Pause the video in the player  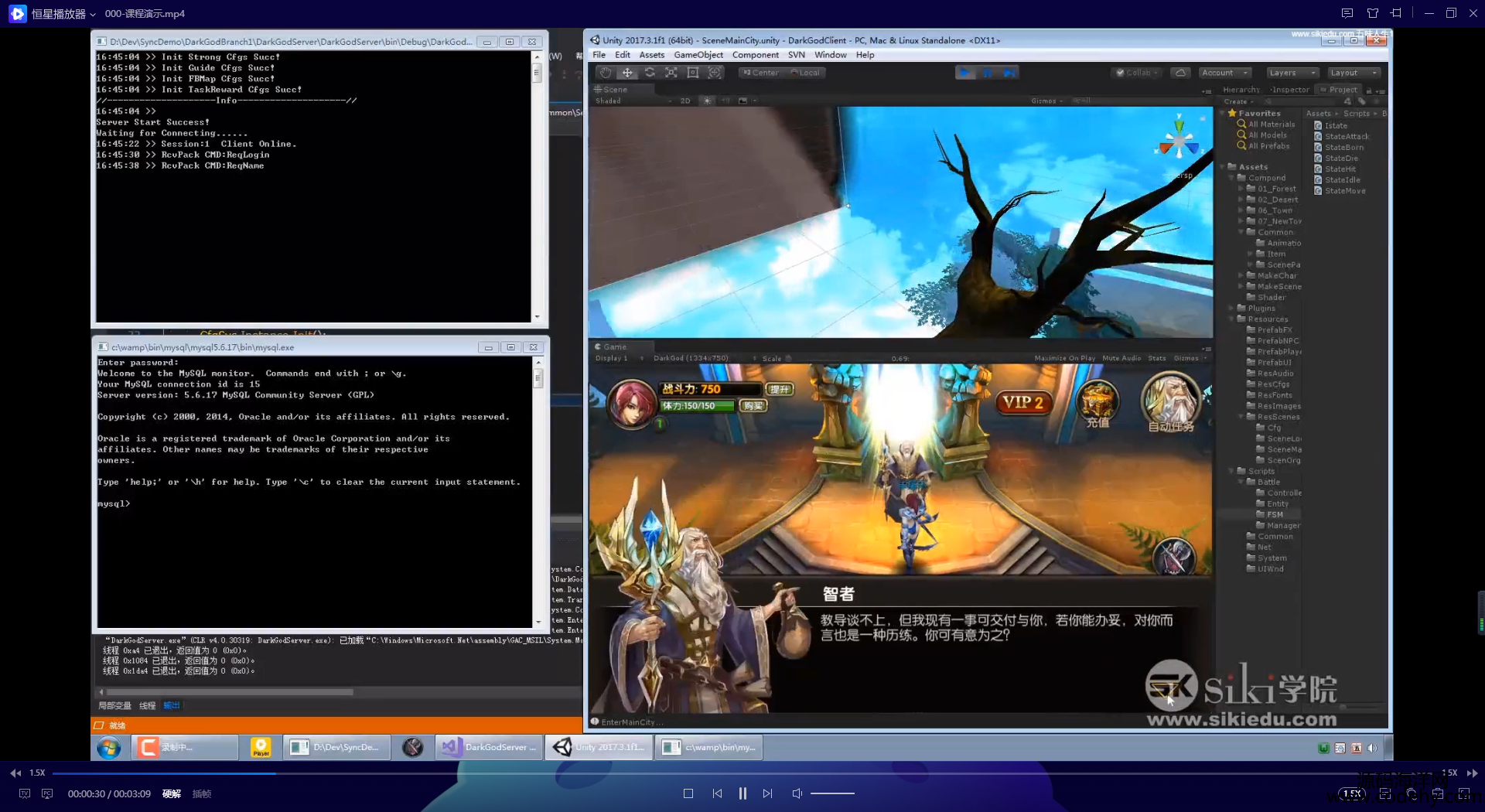(742, 793)
